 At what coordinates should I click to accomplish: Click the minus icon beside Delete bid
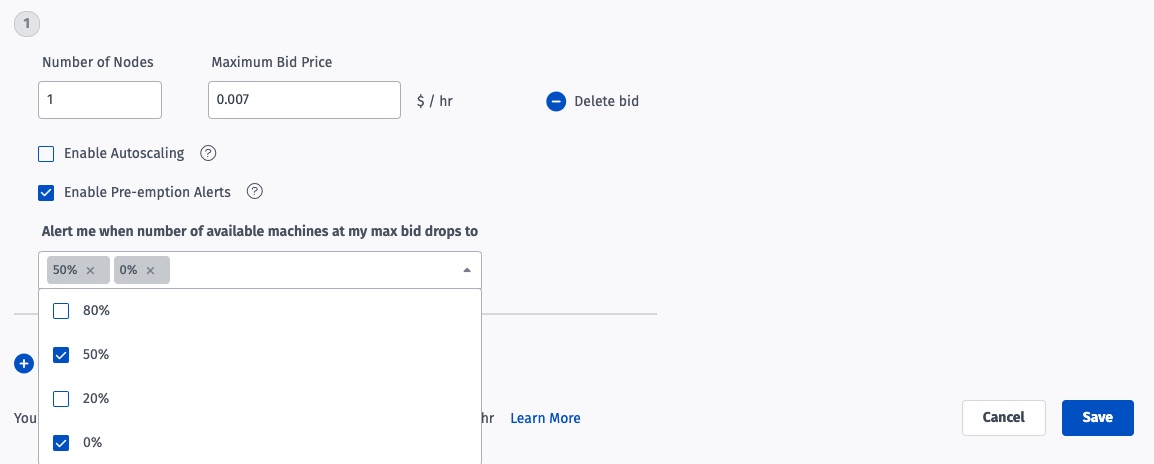coord(556,101)
